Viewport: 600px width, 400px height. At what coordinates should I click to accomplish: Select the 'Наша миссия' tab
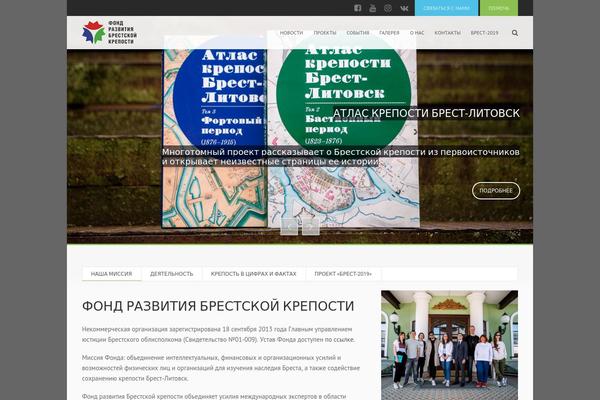(111, 274)
